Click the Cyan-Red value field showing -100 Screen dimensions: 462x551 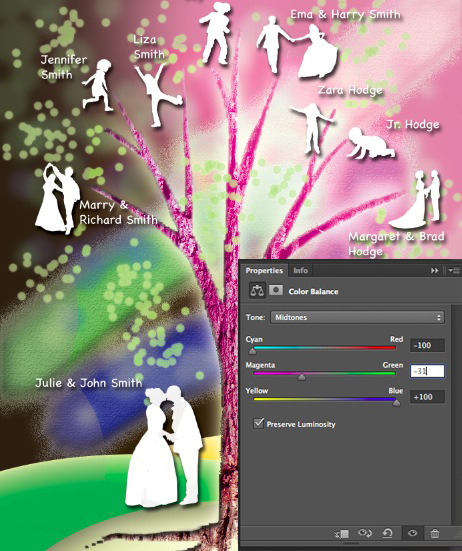427,345
